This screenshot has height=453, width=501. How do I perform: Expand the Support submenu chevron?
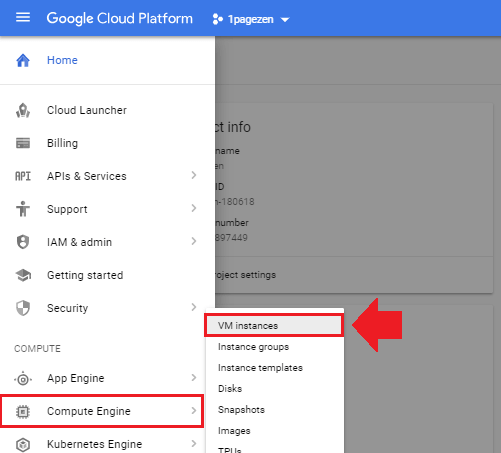(194, 208)
